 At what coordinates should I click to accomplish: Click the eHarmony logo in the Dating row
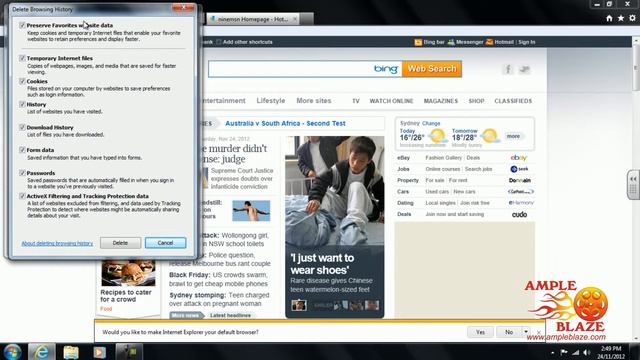click(x=521, y=203)
